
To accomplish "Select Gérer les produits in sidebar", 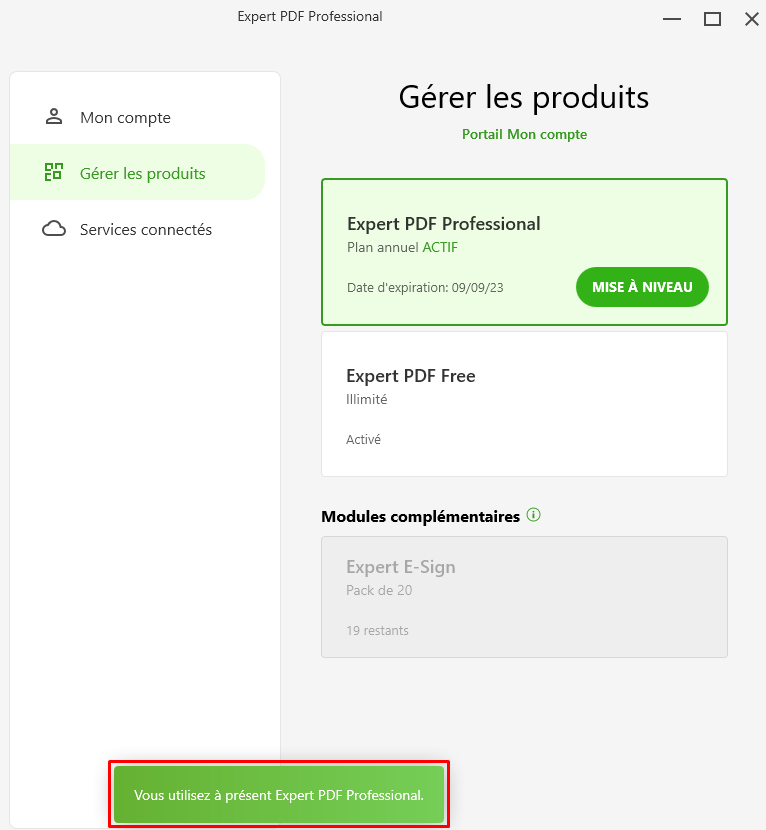I will click(138, 173).
